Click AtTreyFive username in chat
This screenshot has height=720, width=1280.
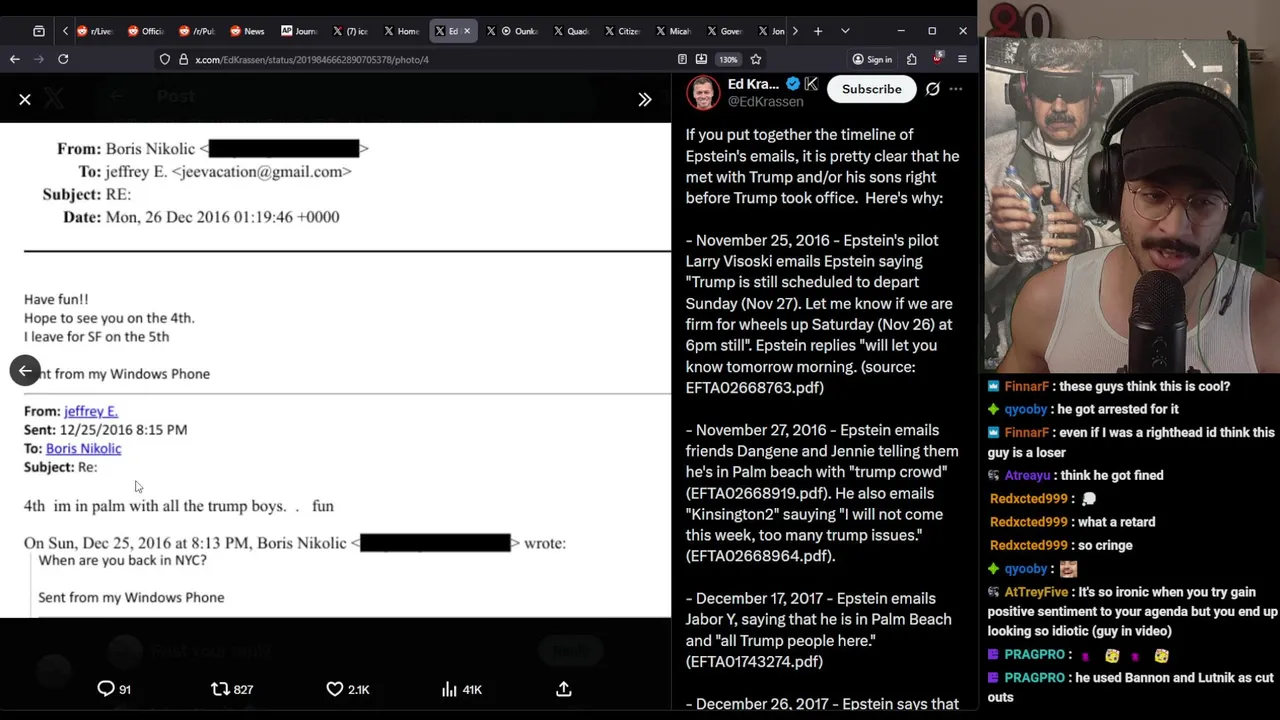(1036, 592)
